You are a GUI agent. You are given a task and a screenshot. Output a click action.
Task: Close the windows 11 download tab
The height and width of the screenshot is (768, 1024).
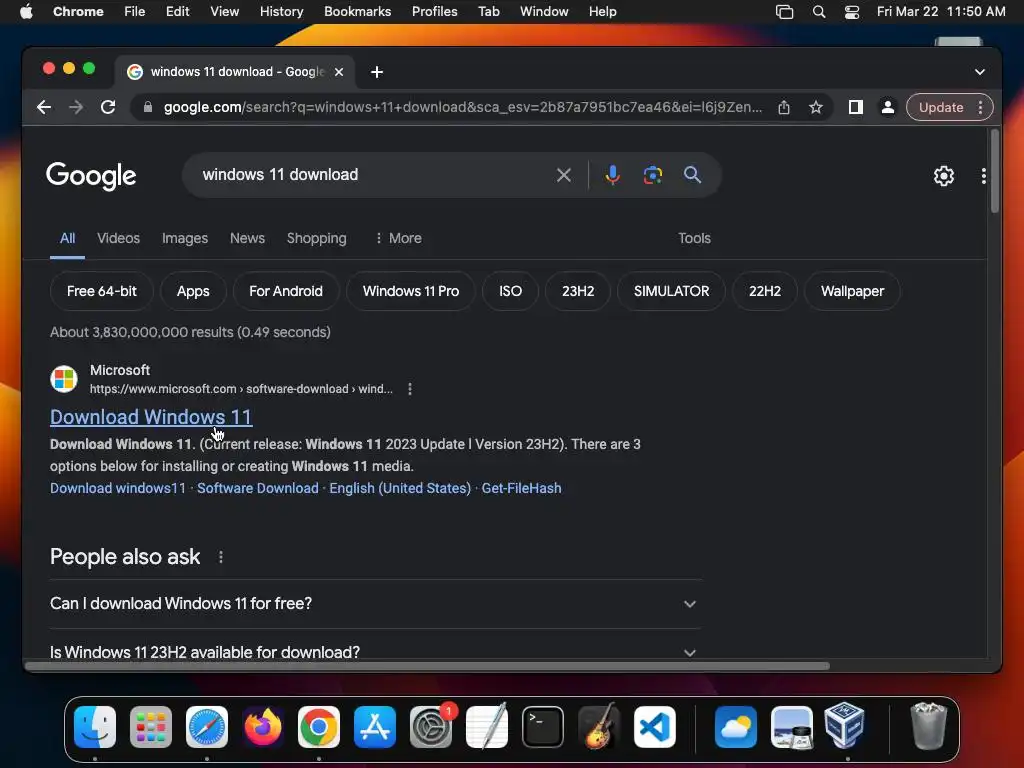click(339, 72)
